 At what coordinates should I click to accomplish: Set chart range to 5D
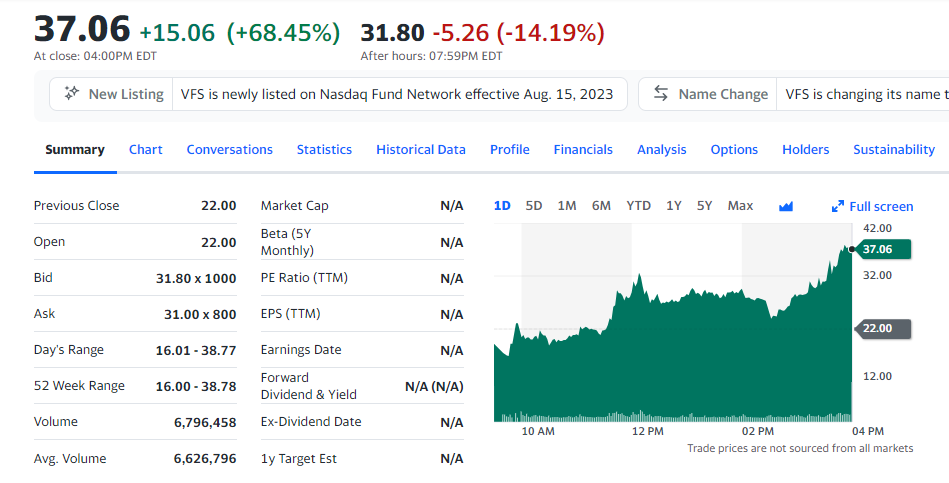click(x=534, y=206)
